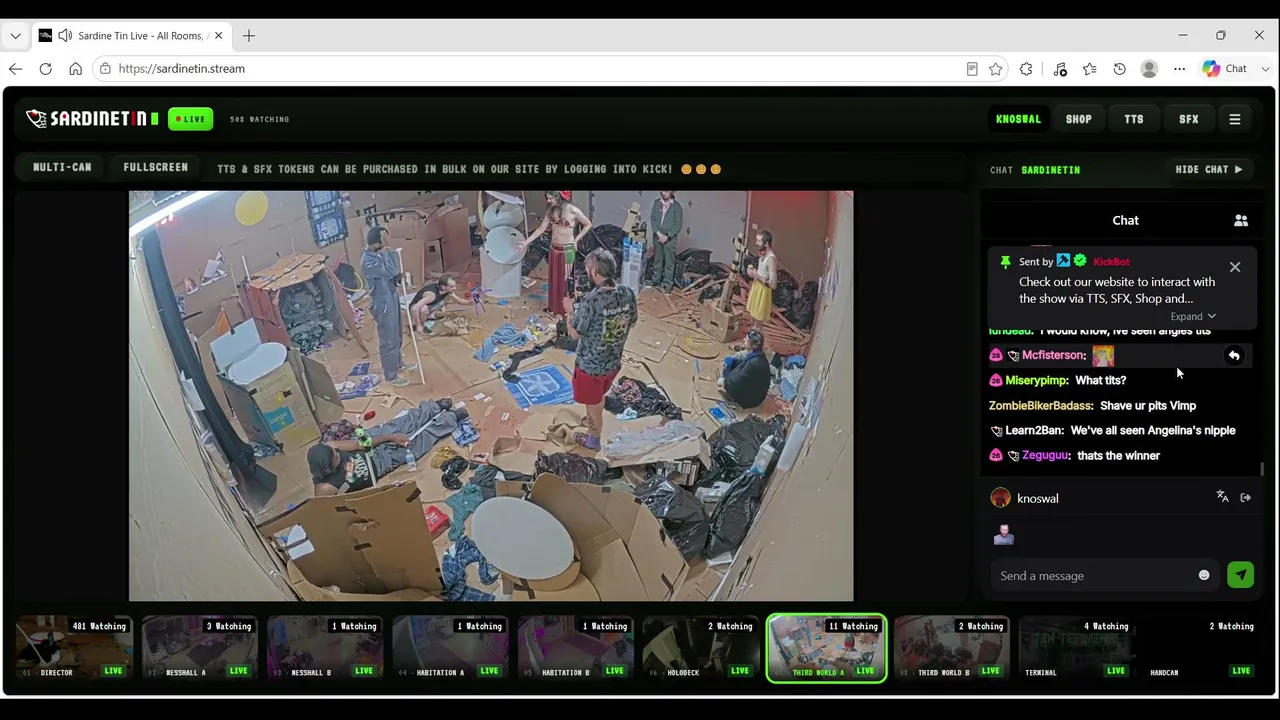
Task: Open the Edge profile avatar
Action: pyautogui.click(x=1149, y=69)
